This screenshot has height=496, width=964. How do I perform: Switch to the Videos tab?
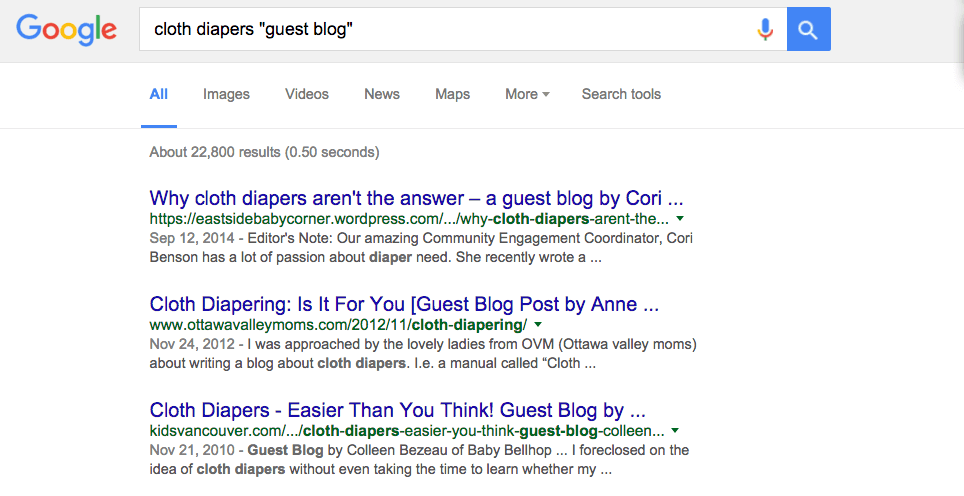tap(307, 94)
